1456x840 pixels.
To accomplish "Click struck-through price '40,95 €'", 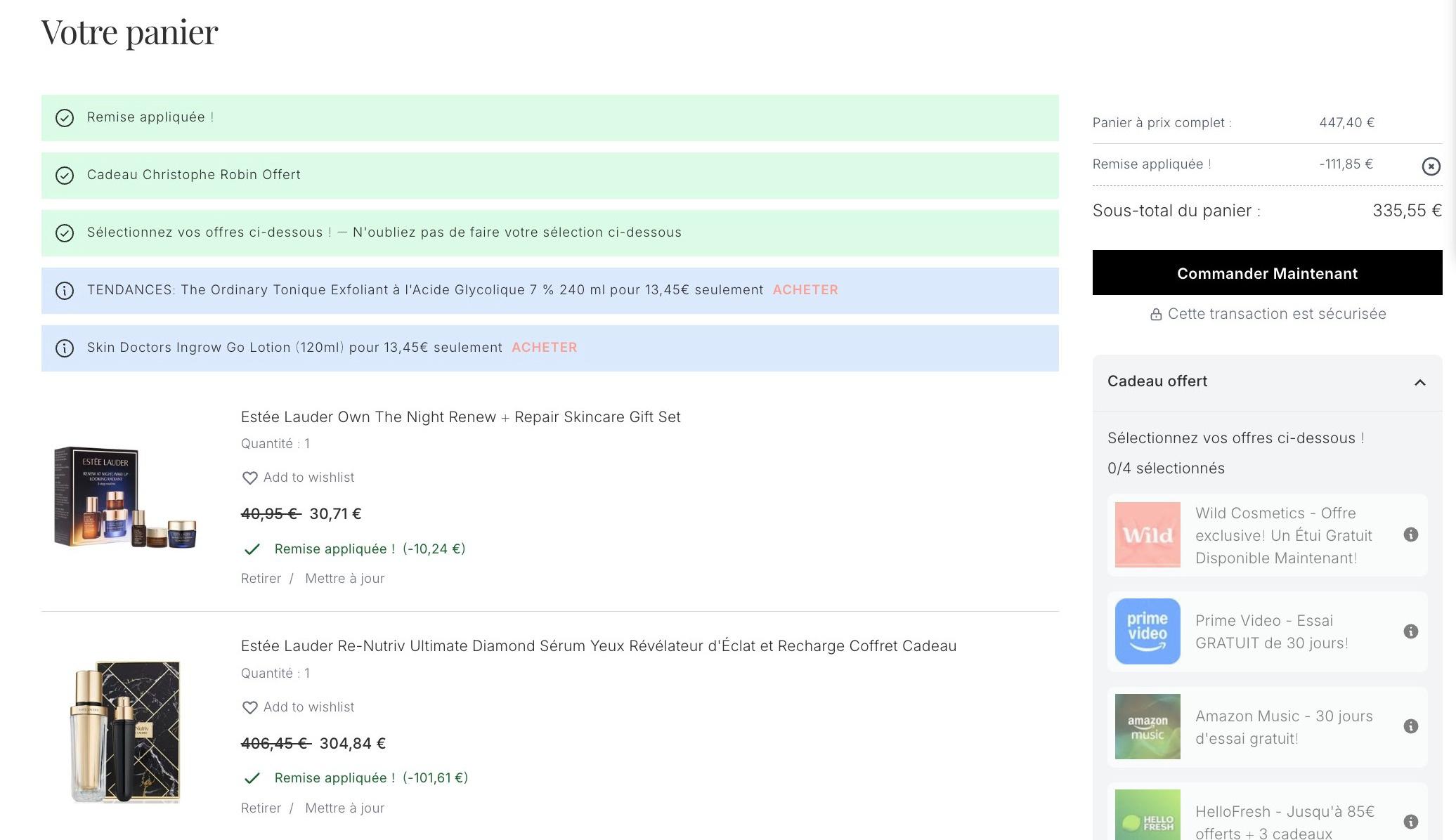I will pyautogui.click(x=270, y=514).
